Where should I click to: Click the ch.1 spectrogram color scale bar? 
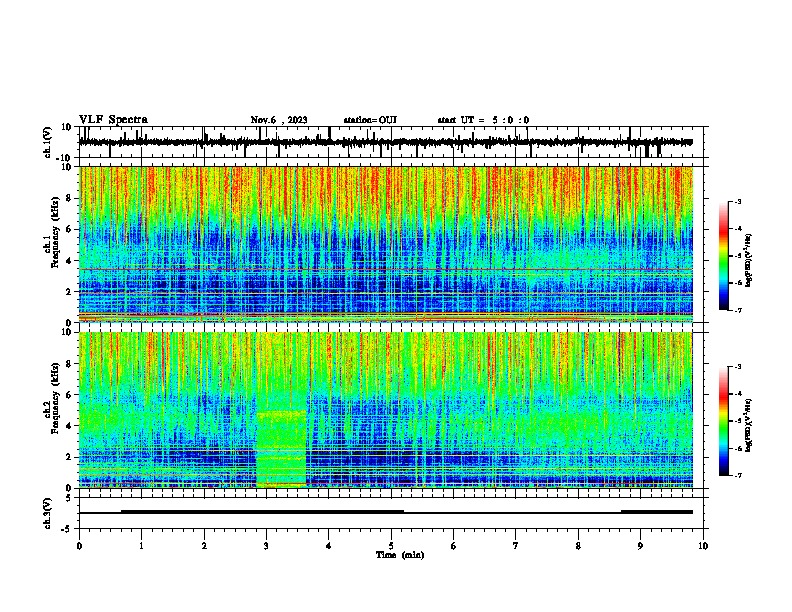click(x=723, y=256)
